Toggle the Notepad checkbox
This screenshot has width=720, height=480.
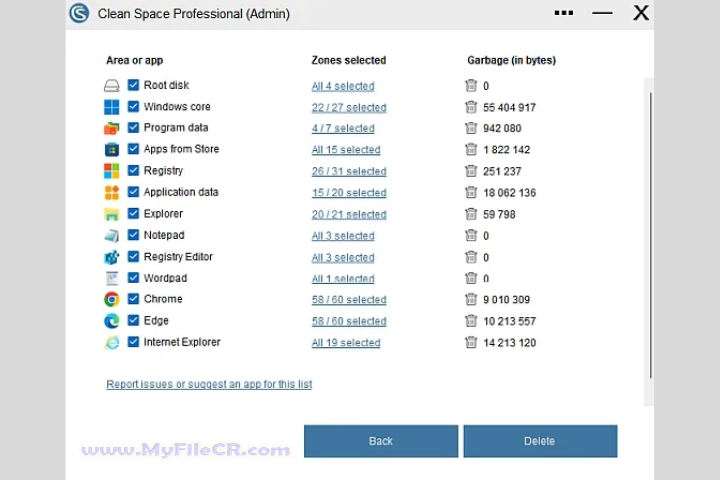tap(133, 235)
